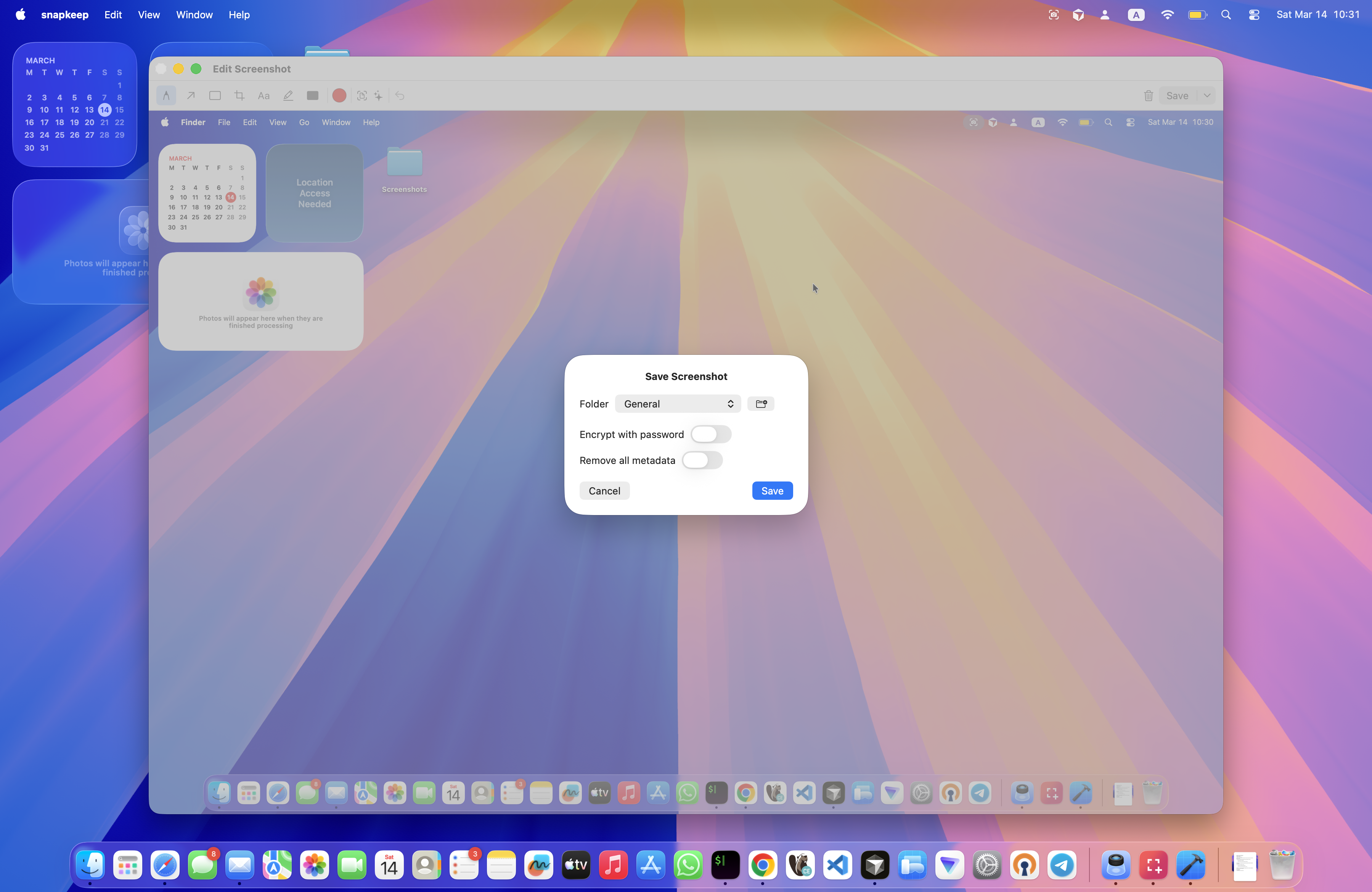This screenshot has height=892, width=1372.
Task: Open Visual Studio Code from the Dock
Action: tap(838, 865)
